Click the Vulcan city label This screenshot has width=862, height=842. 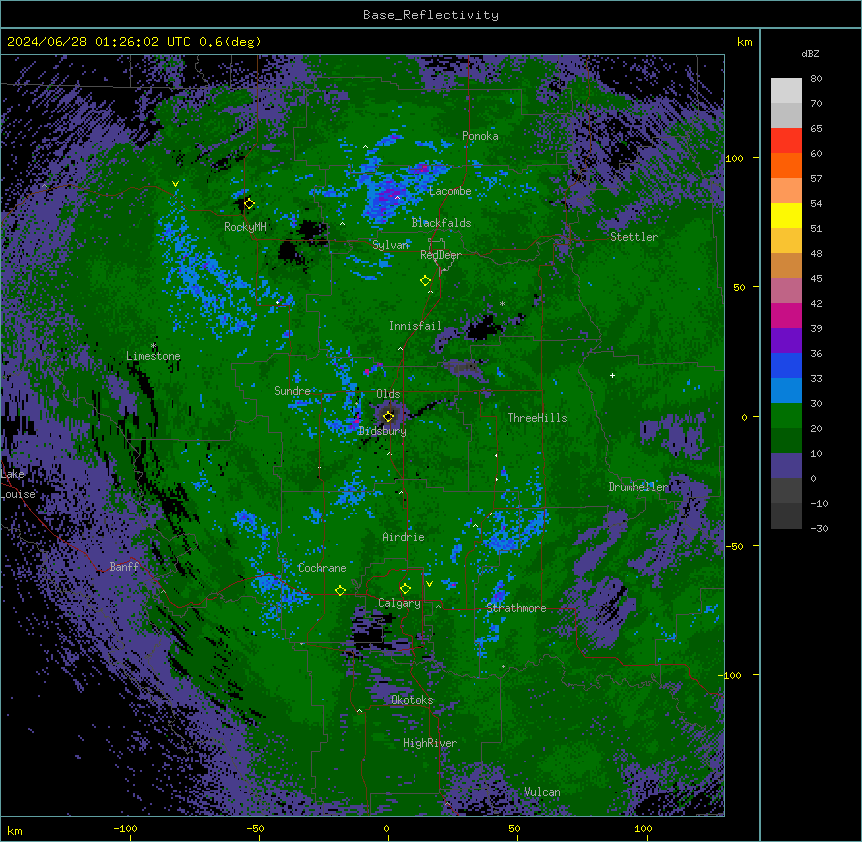[542, 792]
